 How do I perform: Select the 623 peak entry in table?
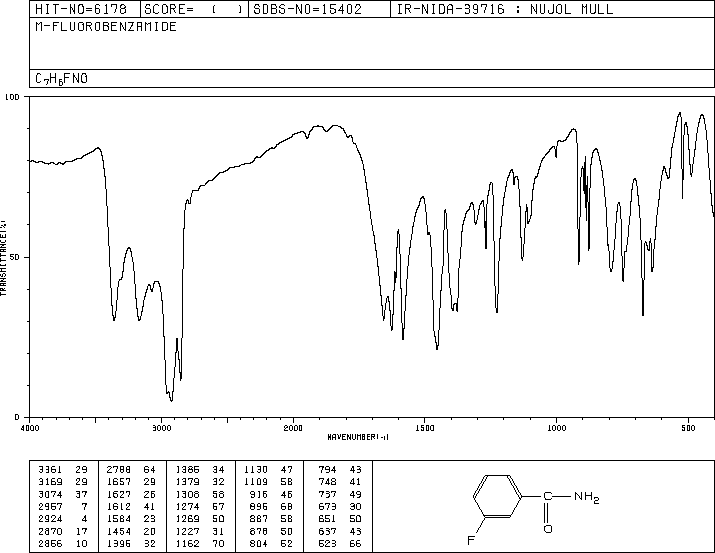(340, 543)
